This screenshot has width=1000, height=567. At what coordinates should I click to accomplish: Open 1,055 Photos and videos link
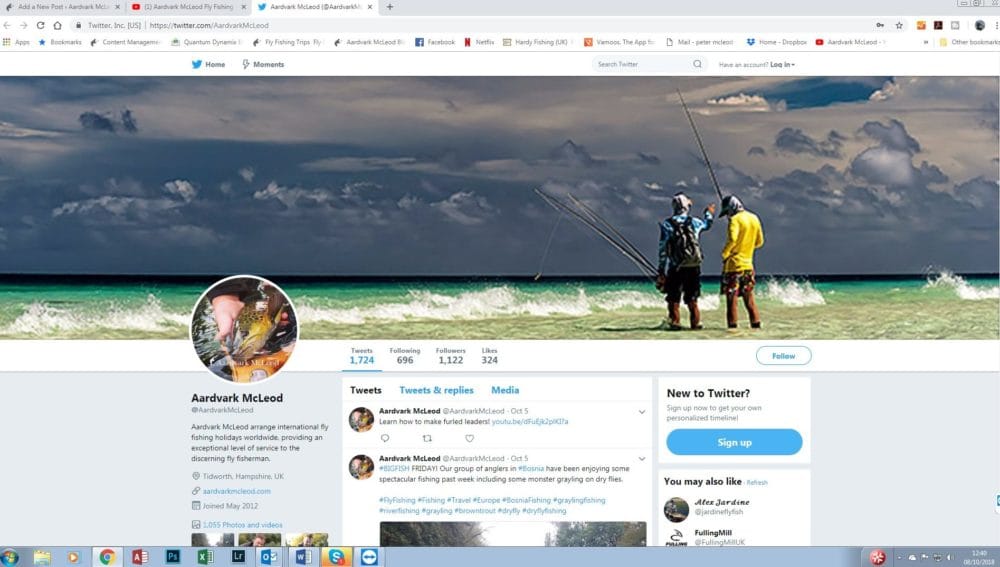point(242,525)
